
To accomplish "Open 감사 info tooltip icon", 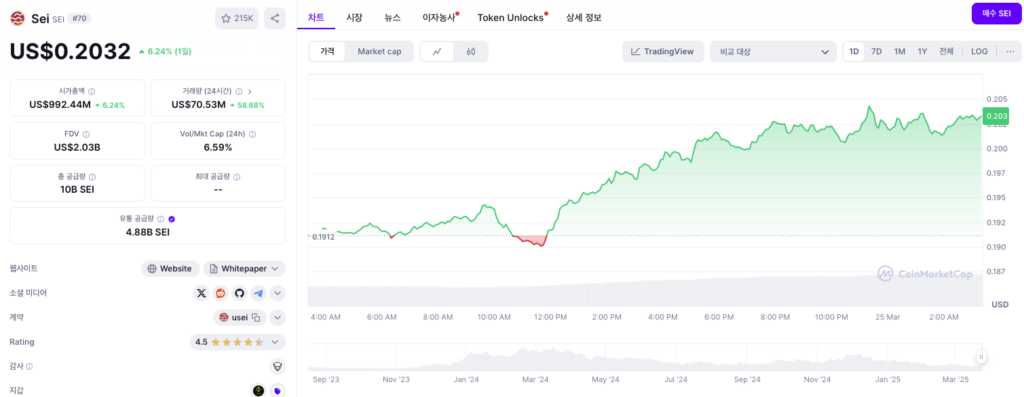I will click(29, 367).
